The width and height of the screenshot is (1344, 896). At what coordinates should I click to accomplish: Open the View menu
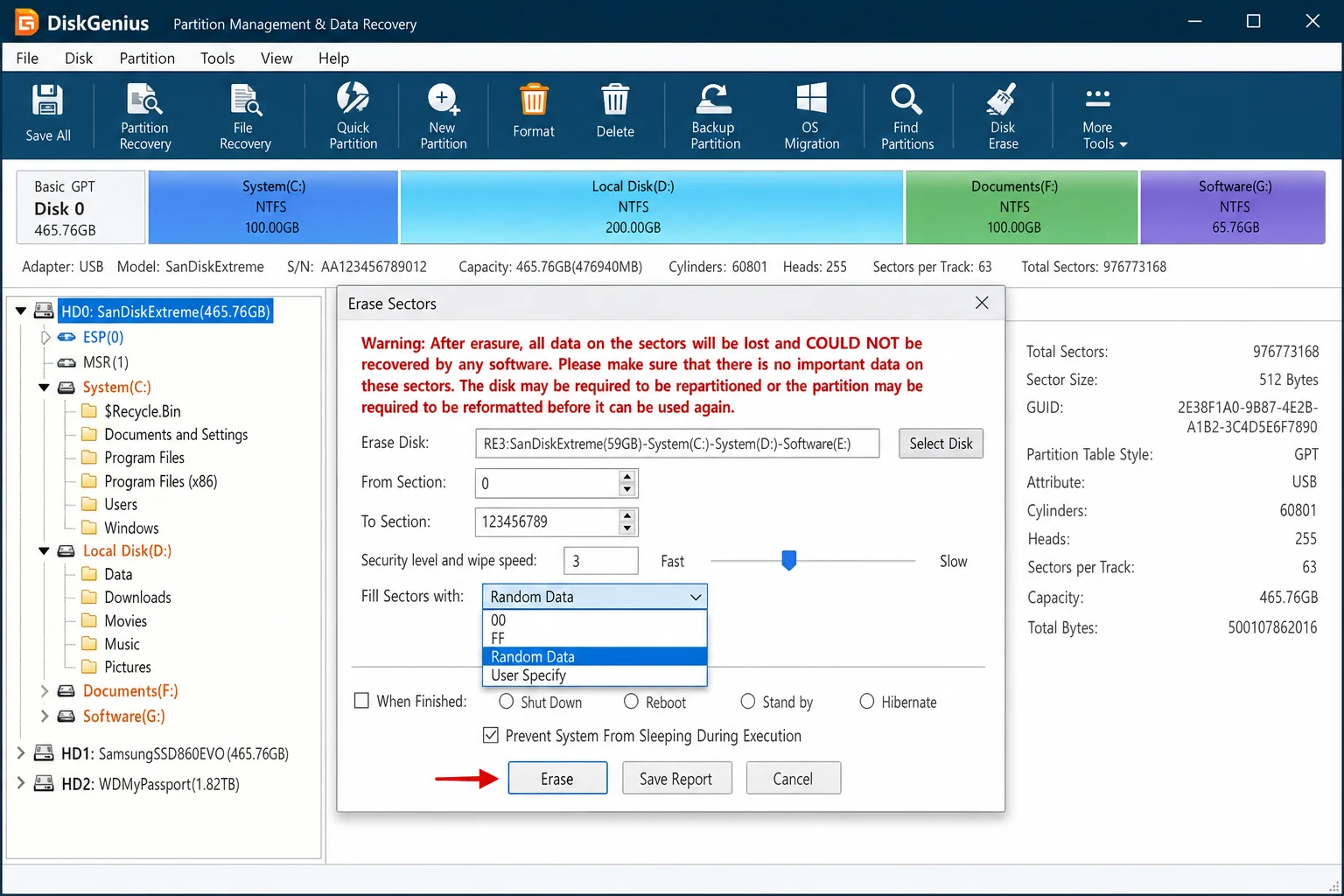[276, 58]
